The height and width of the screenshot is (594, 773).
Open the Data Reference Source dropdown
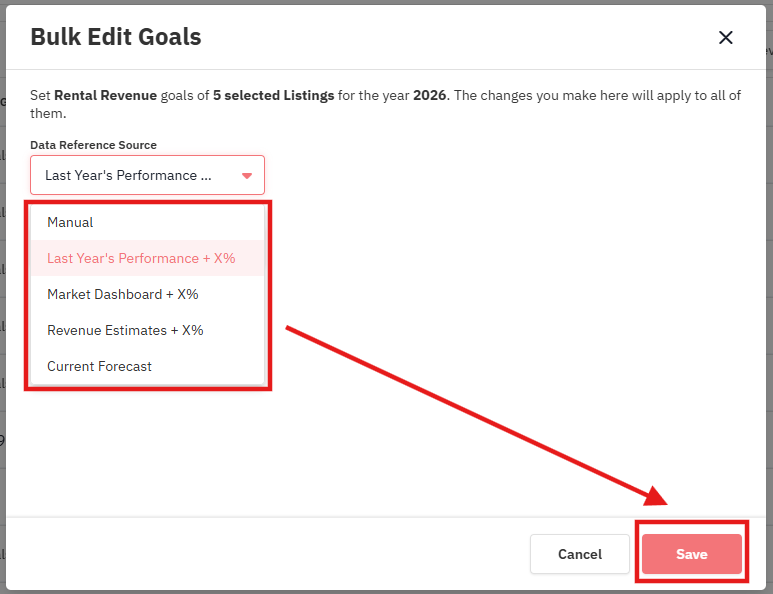click(x=147, y=175)
